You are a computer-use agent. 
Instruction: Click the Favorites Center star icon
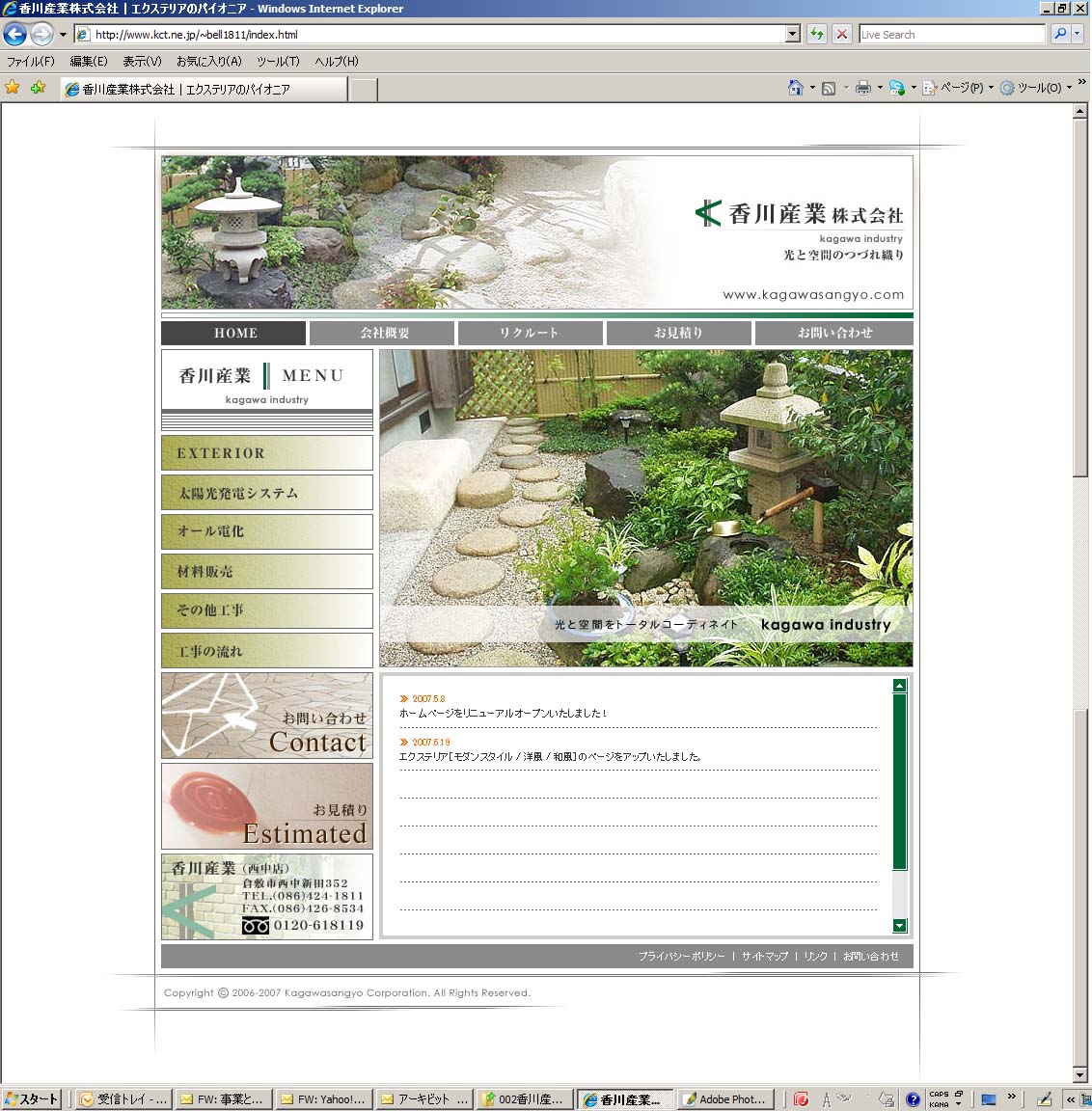[x=13, y=88]
